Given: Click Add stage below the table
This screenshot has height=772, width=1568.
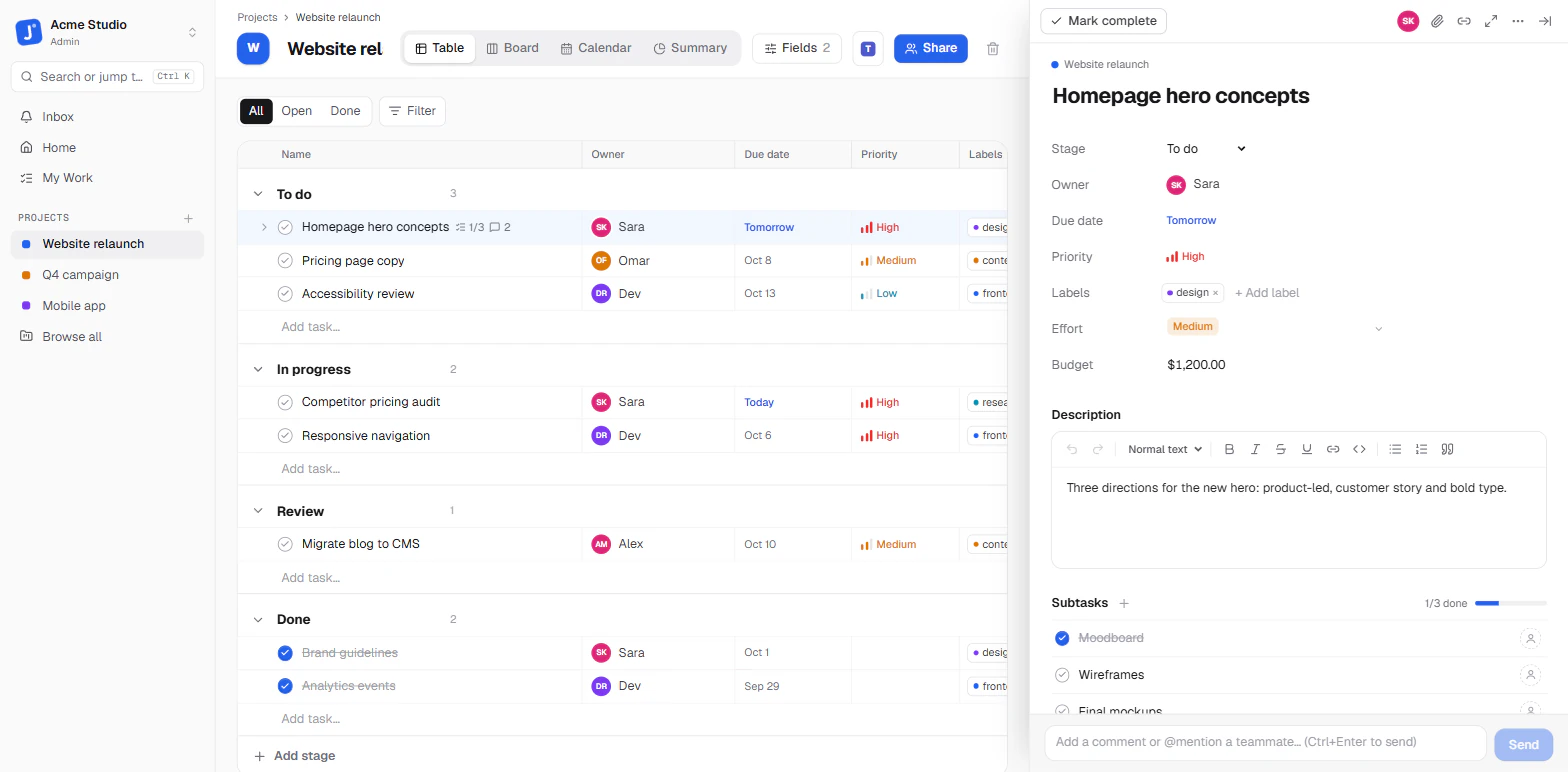Looking at the screenshot, I should tap(295, 756).
